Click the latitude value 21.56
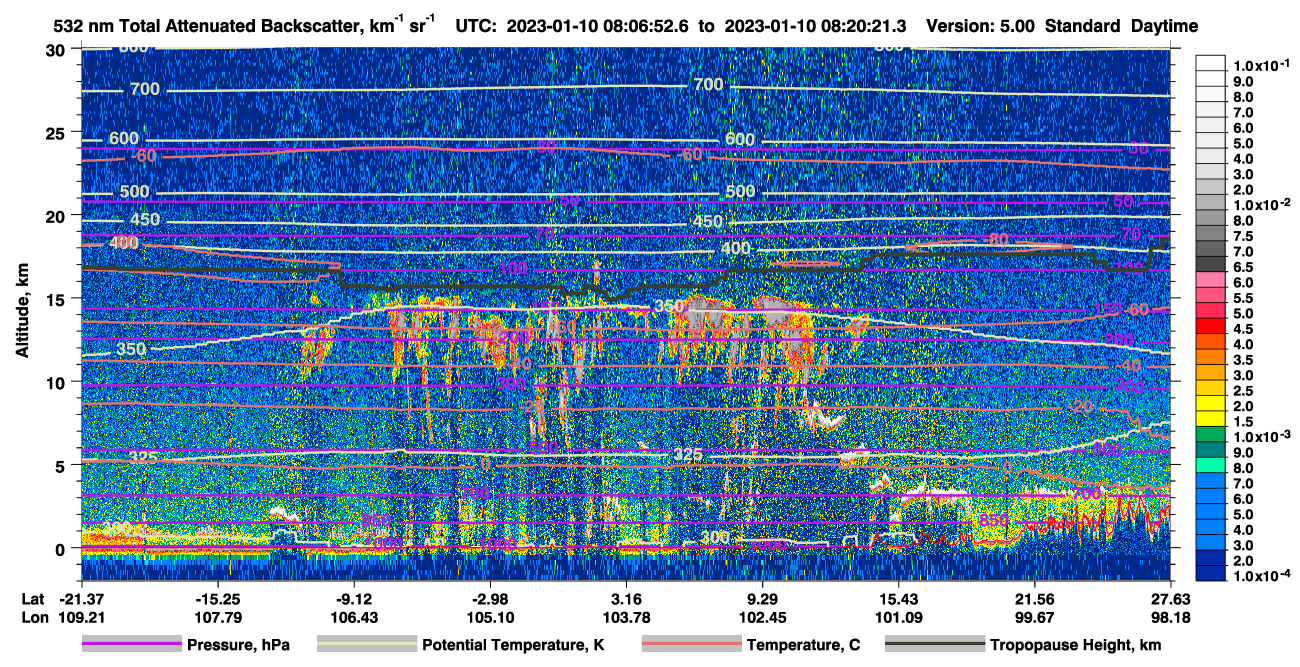1300x667 pixels. (1034, 598)
